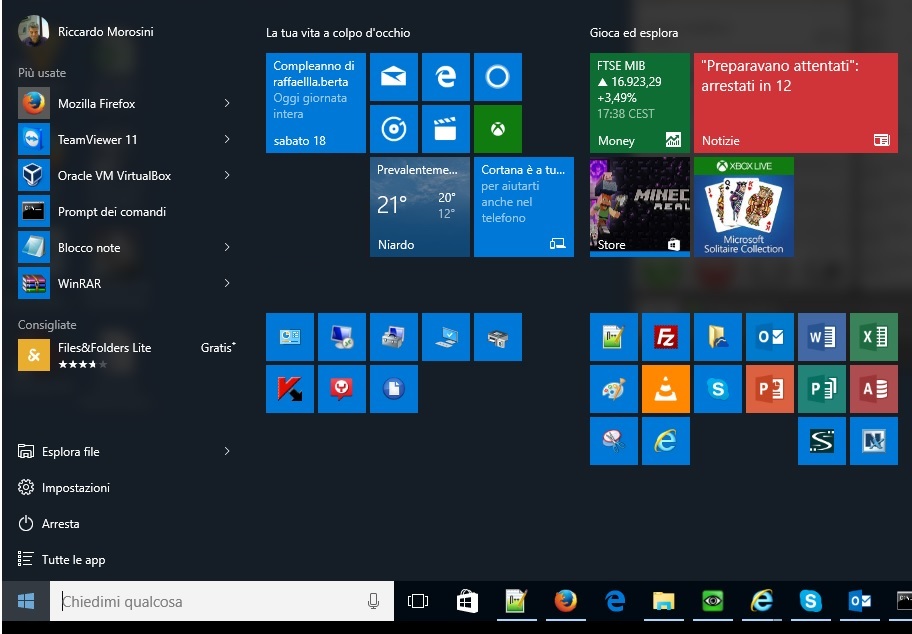The height and width of the screenshot is (634, 912).
Task: Open the printer devices tile
Action: tap(498, 337)
